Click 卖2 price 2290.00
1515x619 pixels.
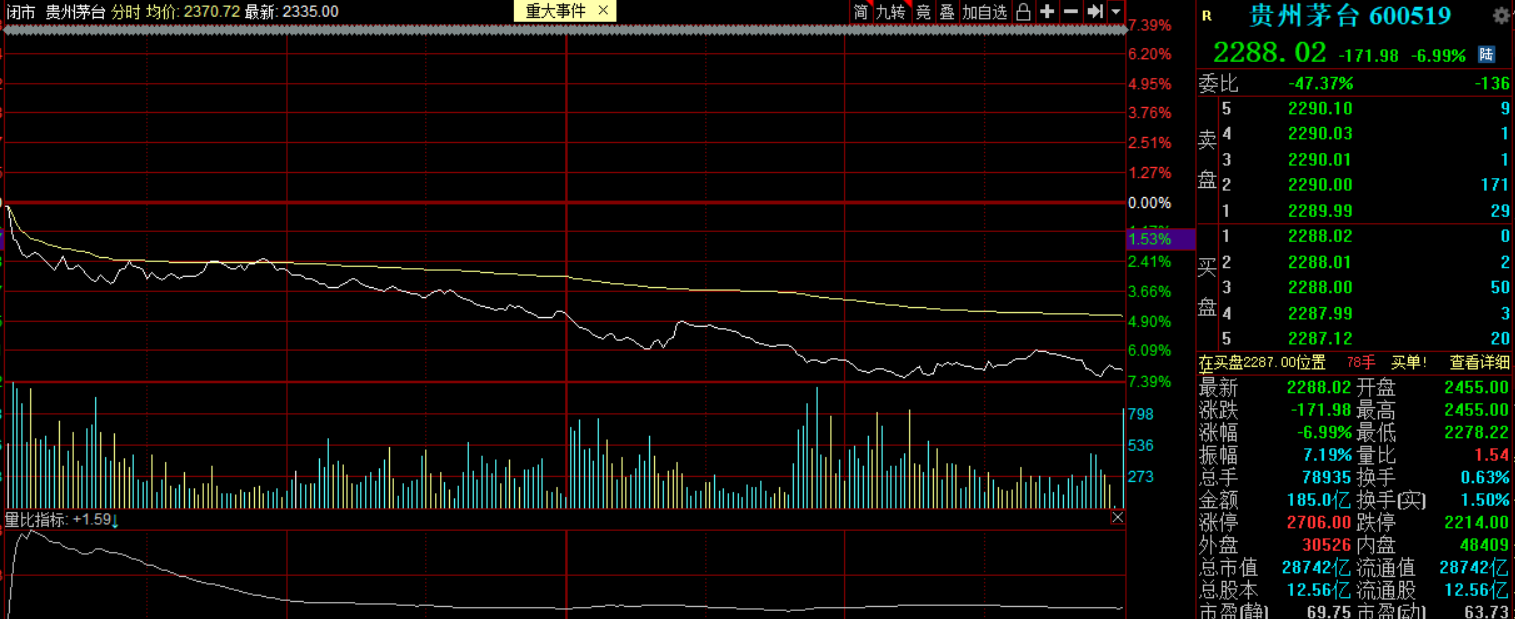point(1319,184)
